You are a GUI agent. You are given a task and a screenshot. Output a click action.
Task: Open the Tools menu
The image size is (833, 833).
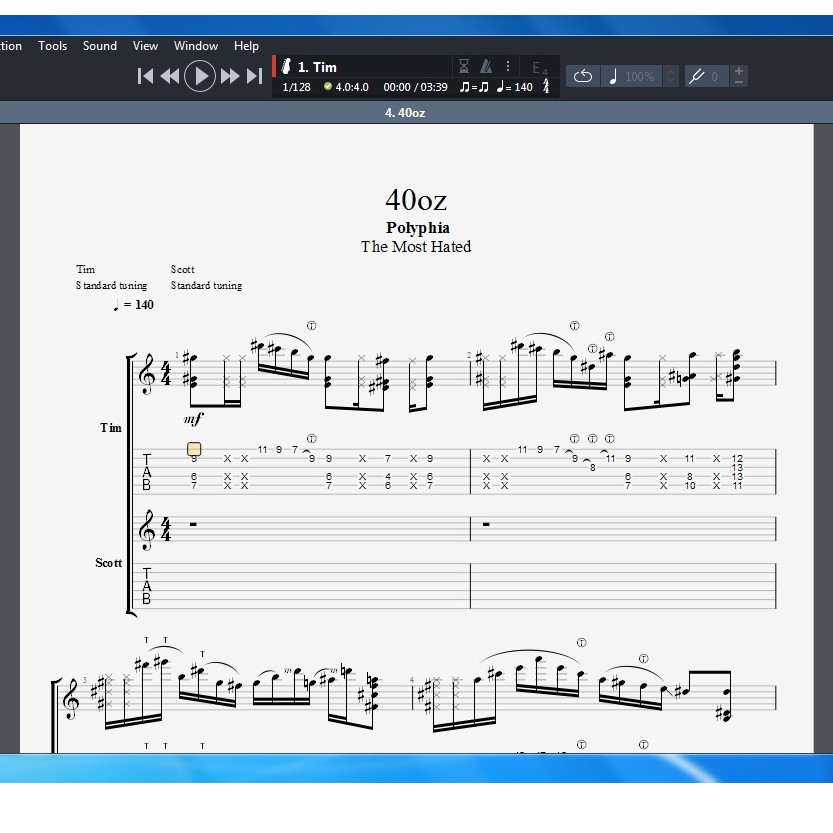(53, 46)
